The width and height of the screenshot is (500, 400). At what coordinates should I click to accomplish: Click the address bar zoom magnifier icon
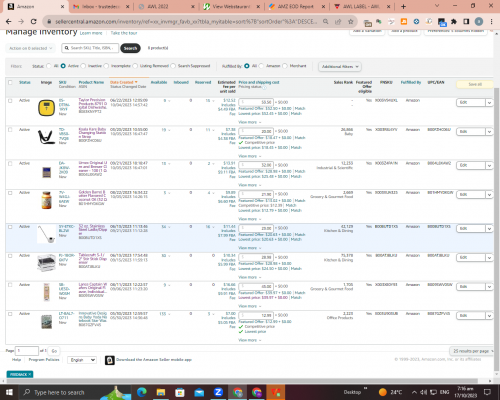point(326,21)
